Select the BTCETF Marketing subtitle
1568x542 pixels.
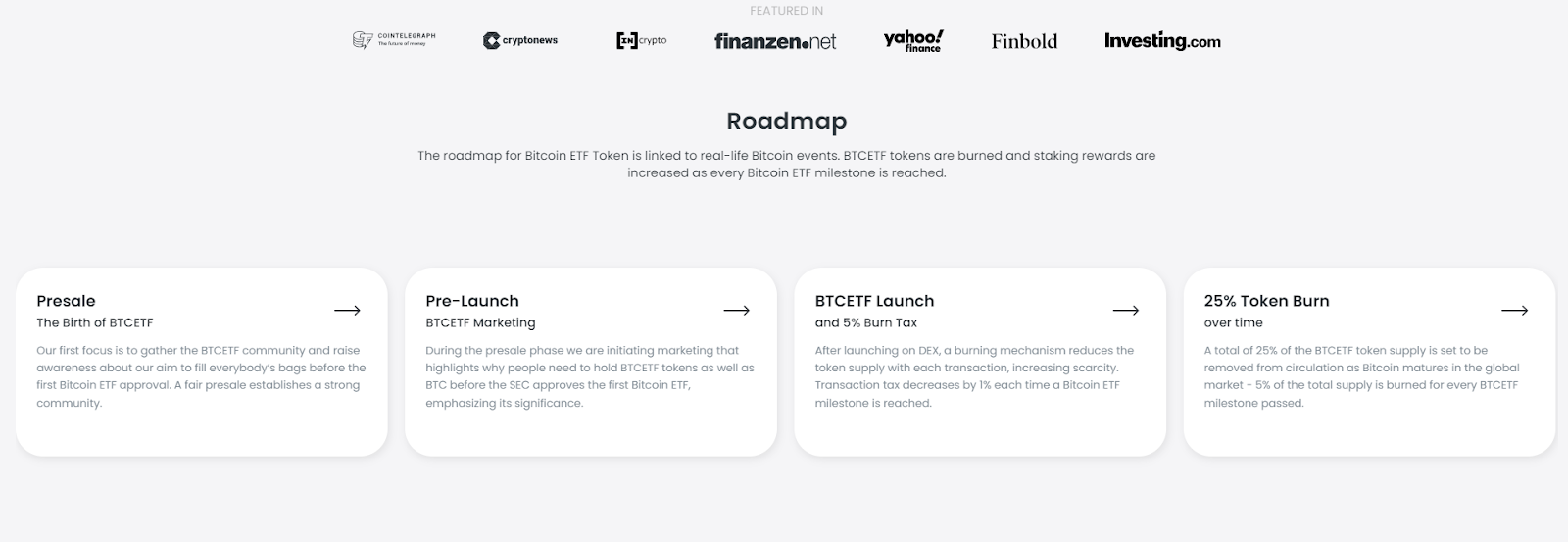[480, 322]
